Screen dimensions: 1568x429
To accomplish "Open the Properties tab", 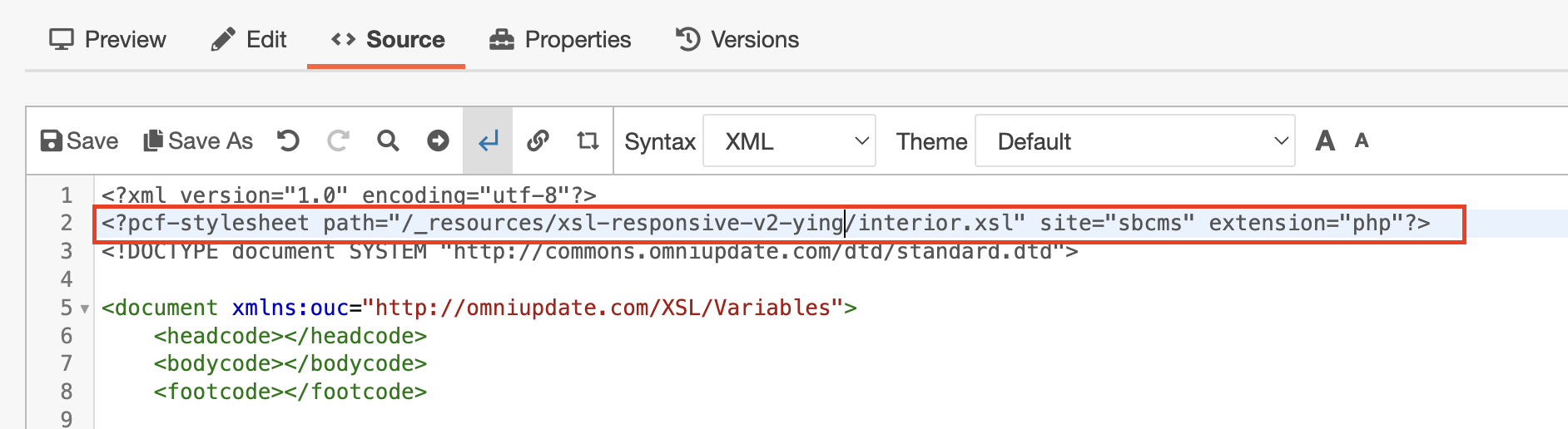I will point(560,39).
